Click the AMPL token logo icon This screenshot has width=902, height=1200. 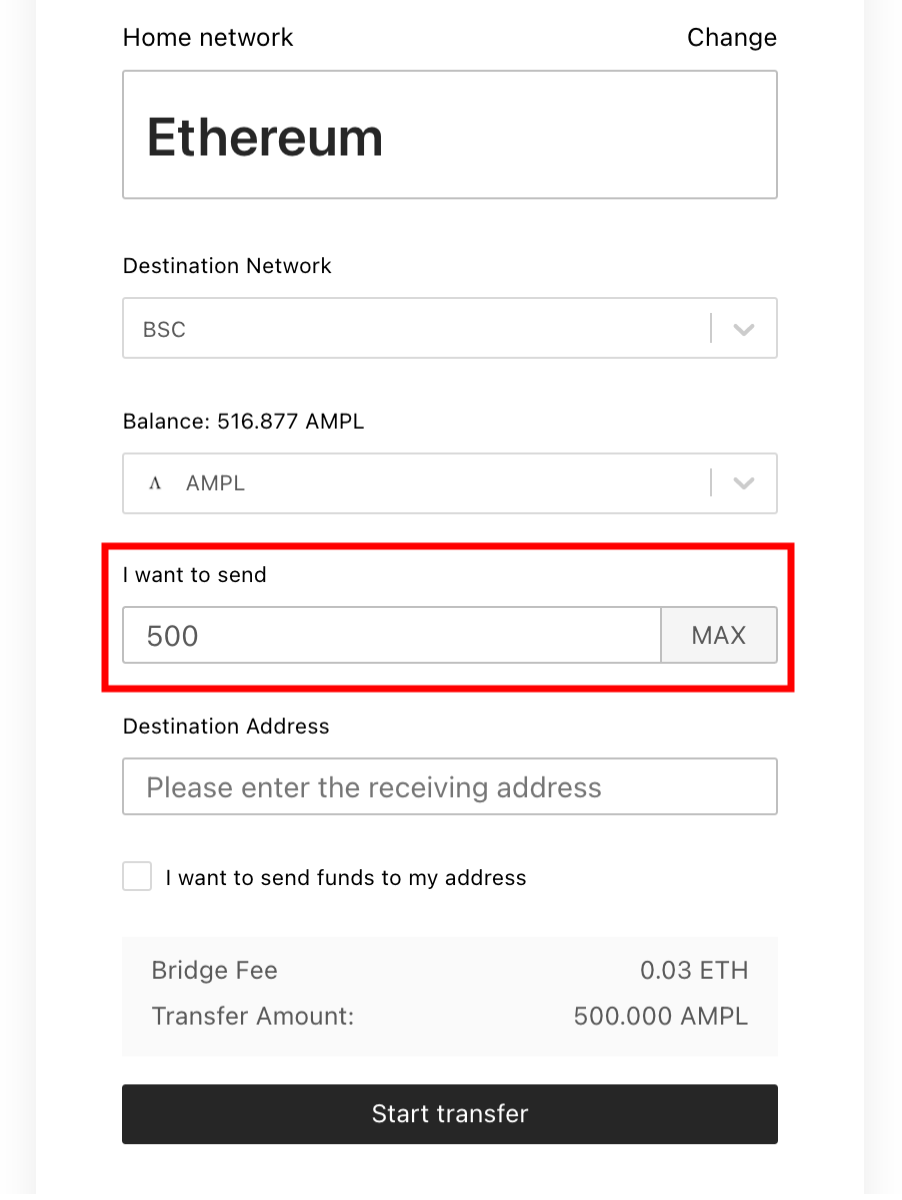click(155, 484)
